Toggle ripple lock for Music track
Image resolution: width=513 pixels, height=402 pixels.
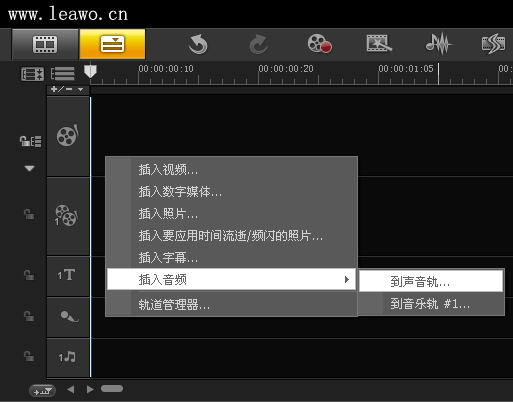(29, 356)
